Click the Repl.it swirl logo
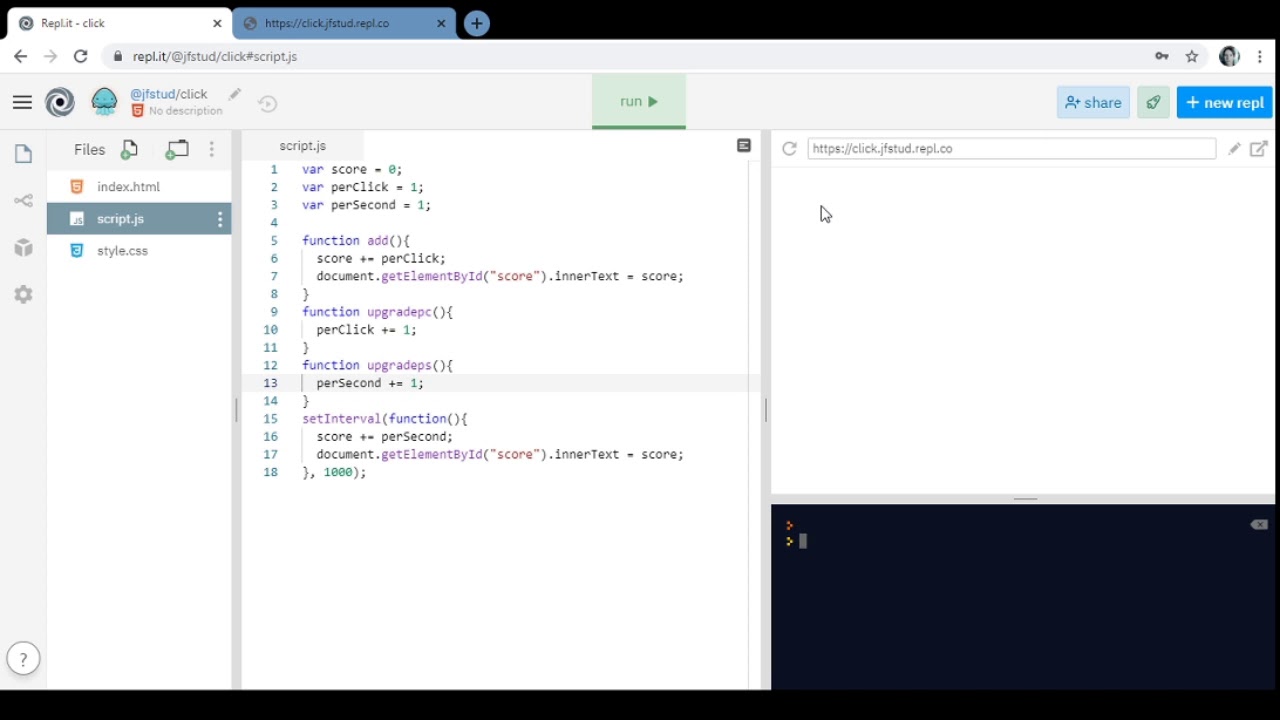Viewport: 1280px width, 720px height. coord(60,102)
